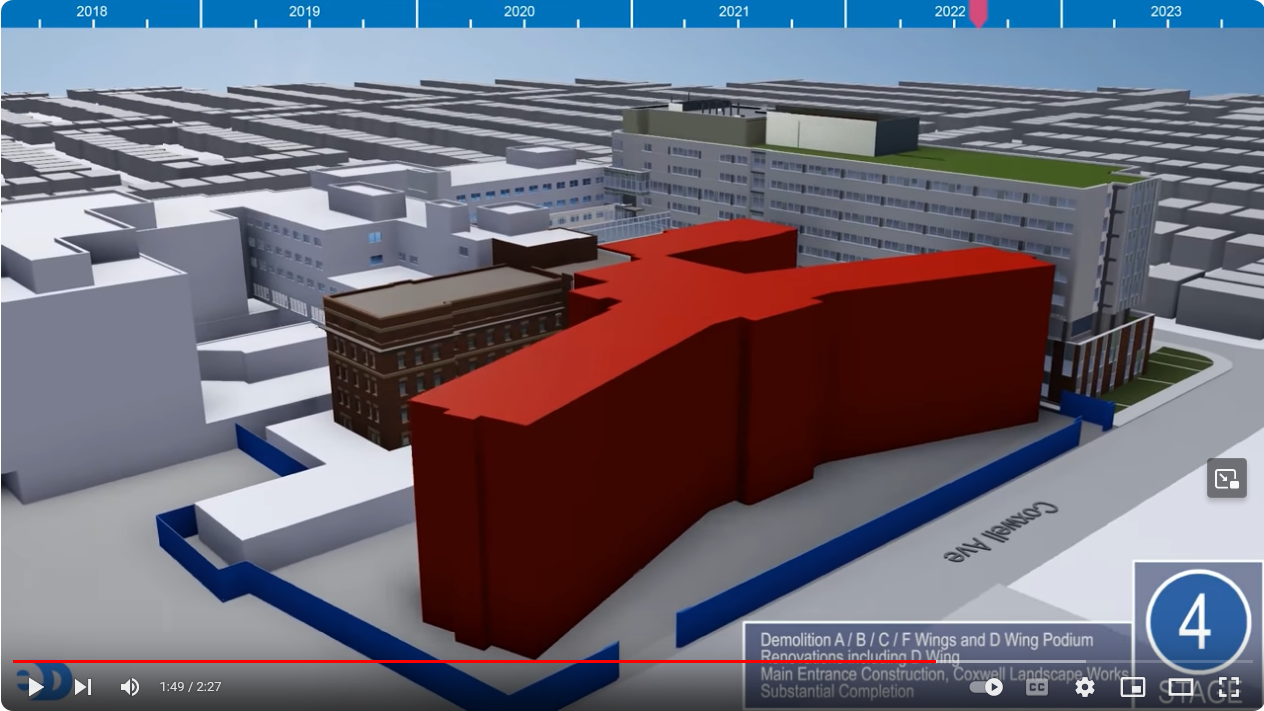Click the 1:49 / 2:27 time display
Viewport: 1264px width, 711px height.
190,687
